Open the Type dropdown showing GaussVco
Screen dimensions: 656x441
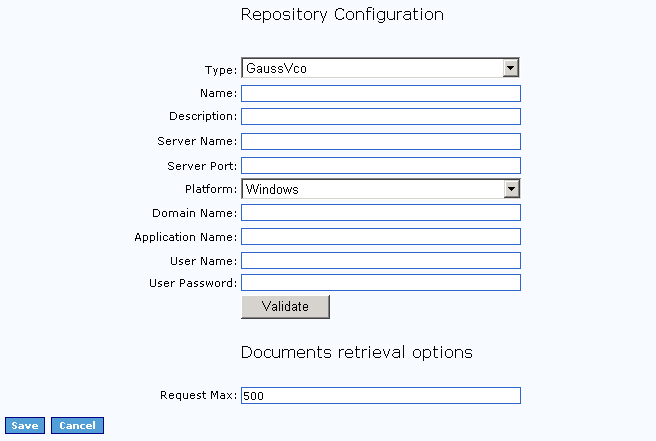(380, 68)
